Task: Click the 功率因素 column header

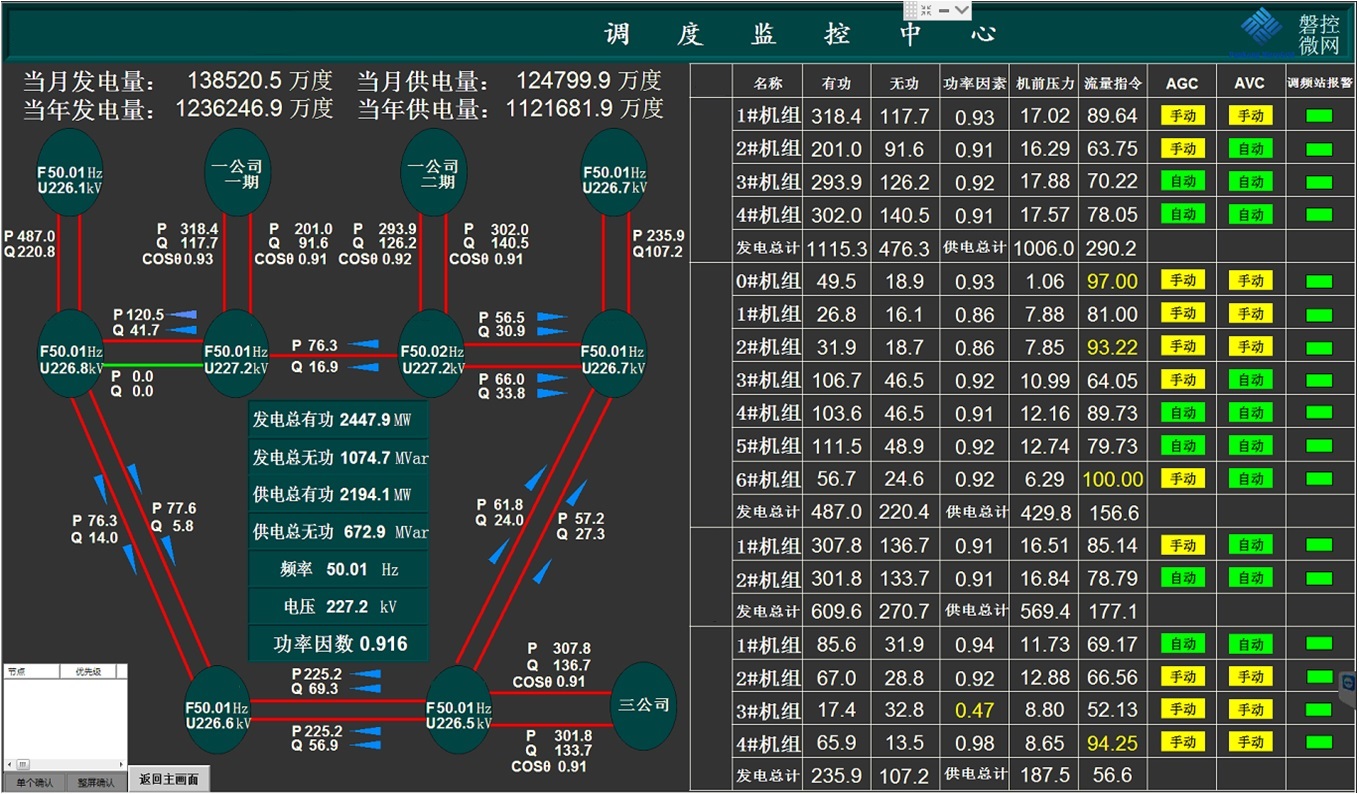Action: pos(974,83)
